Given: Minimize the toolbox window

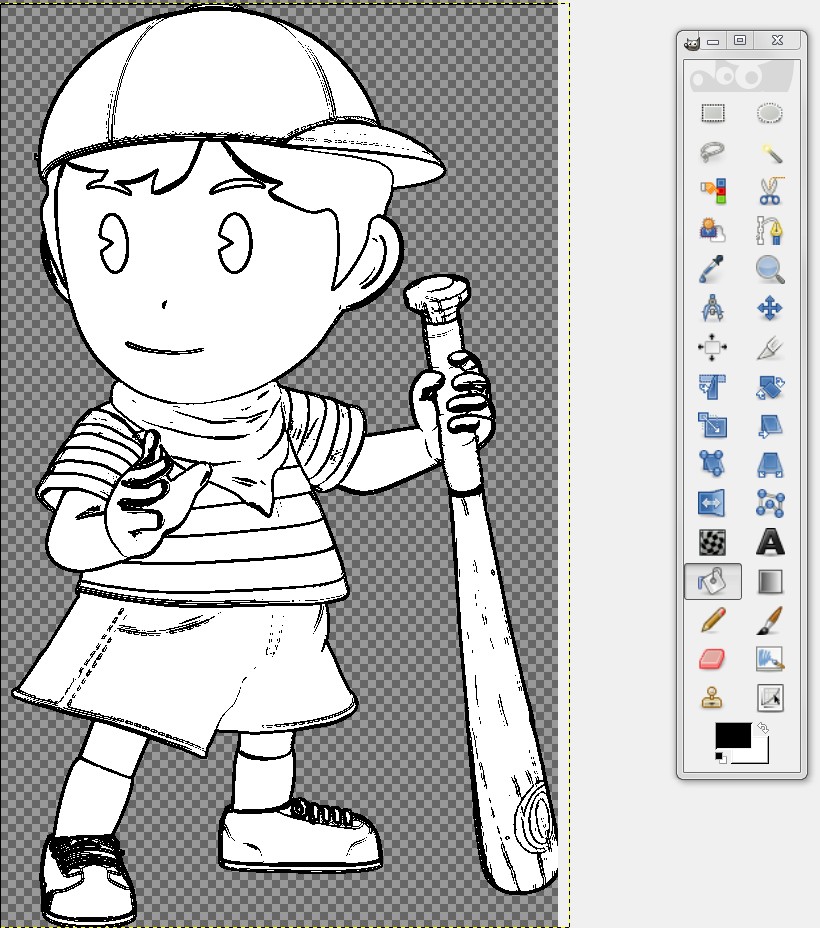Looking at the screenshot, I should click(x=713, y=42).
